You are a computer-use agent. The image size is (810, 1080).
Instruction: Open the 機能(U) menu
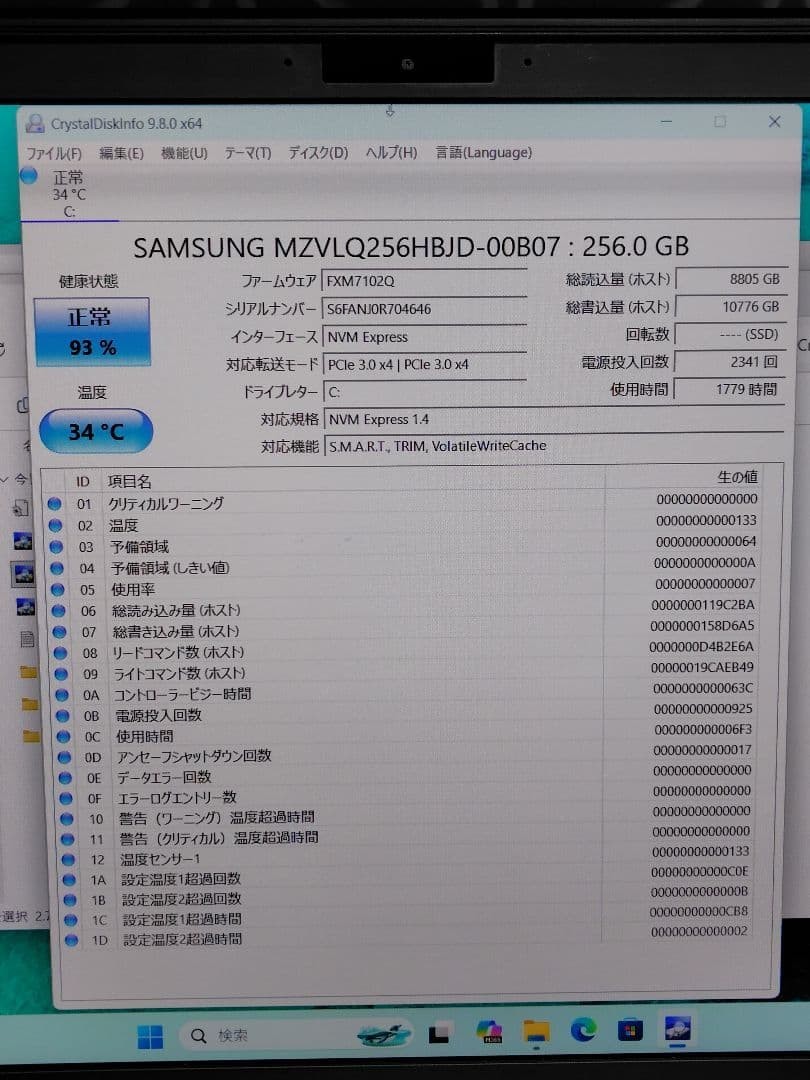coord(184,153)
